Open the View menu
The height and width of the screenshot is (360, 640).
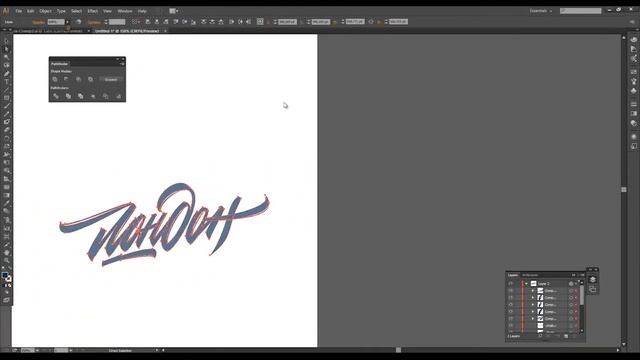107,11
